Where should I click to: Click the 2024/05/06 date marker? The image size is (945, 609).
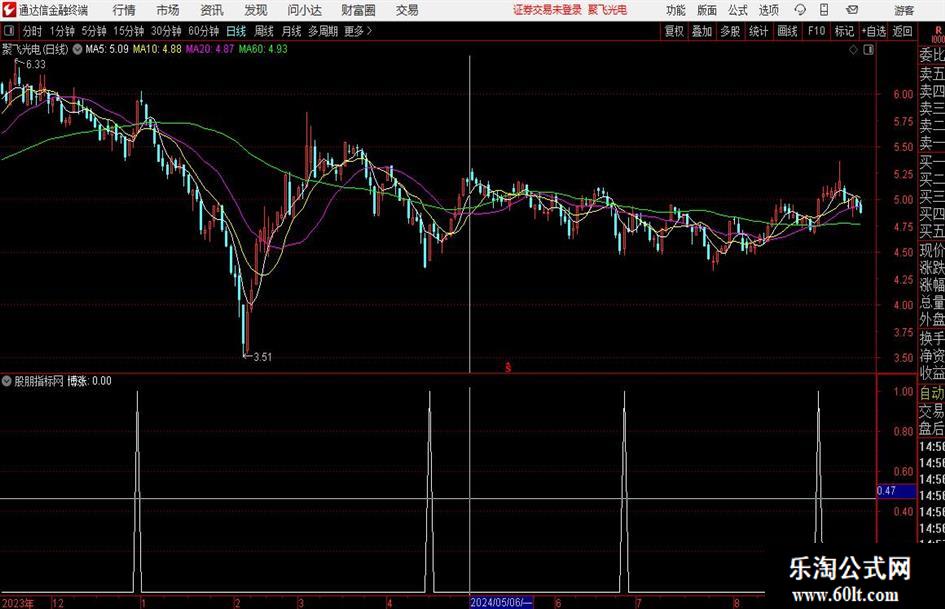[501, 602]
